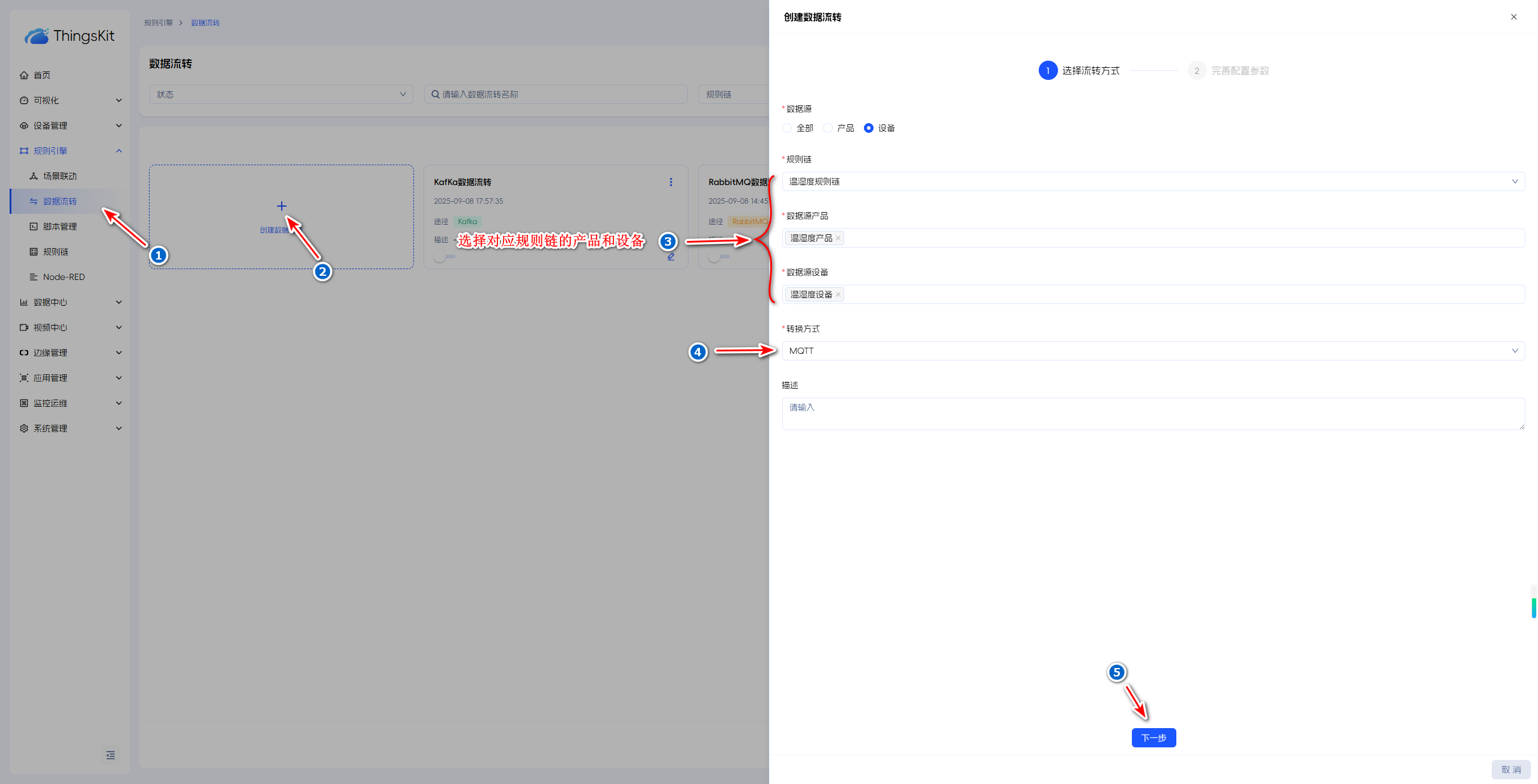Click the 下一步 button
The image size is (1538, 784).
(x=1153, y=738)
